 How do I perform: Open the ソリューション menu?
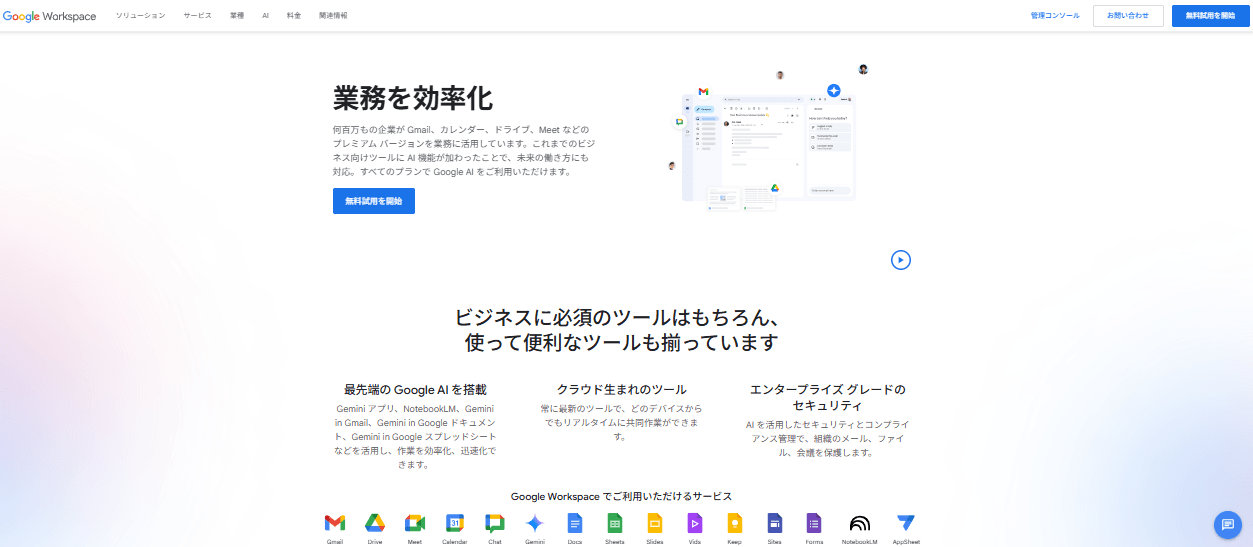(x=141, y=16)
